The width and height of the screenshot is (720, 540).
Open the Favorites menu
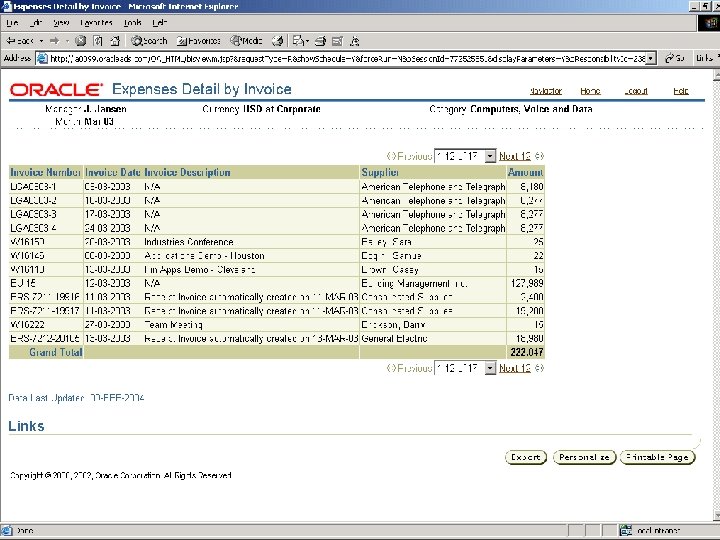[x=96, y=22]
